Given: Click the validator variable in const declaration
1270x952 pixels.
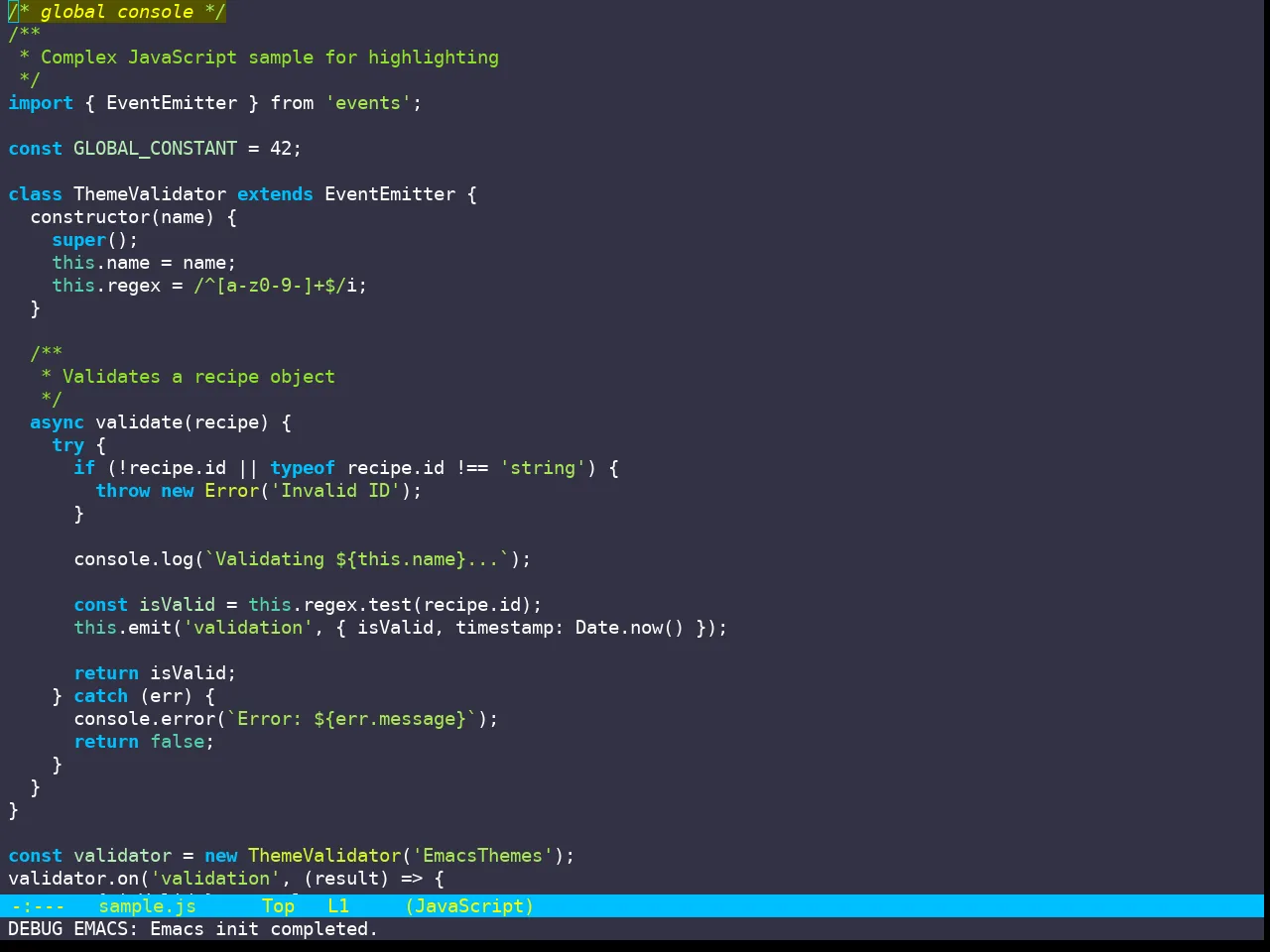Looking at the screenshot, I should pos(122,856).
